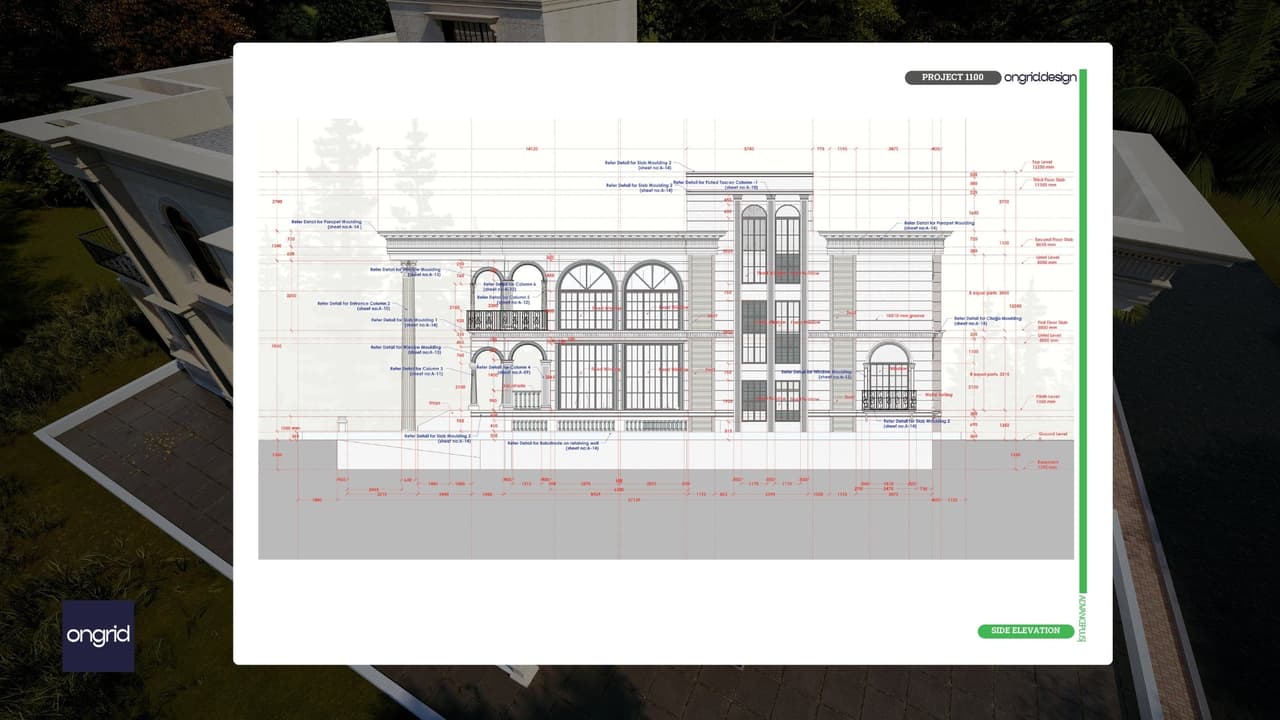
Task: Click the 'Refer Detail for Slab Moulding 1' note
Action: [x=405, y=322]
